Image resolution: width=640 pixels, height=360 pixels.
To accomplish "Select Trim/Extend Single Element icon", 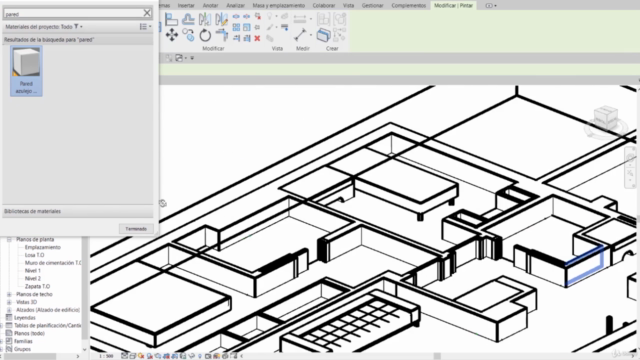I will point(236,38).
